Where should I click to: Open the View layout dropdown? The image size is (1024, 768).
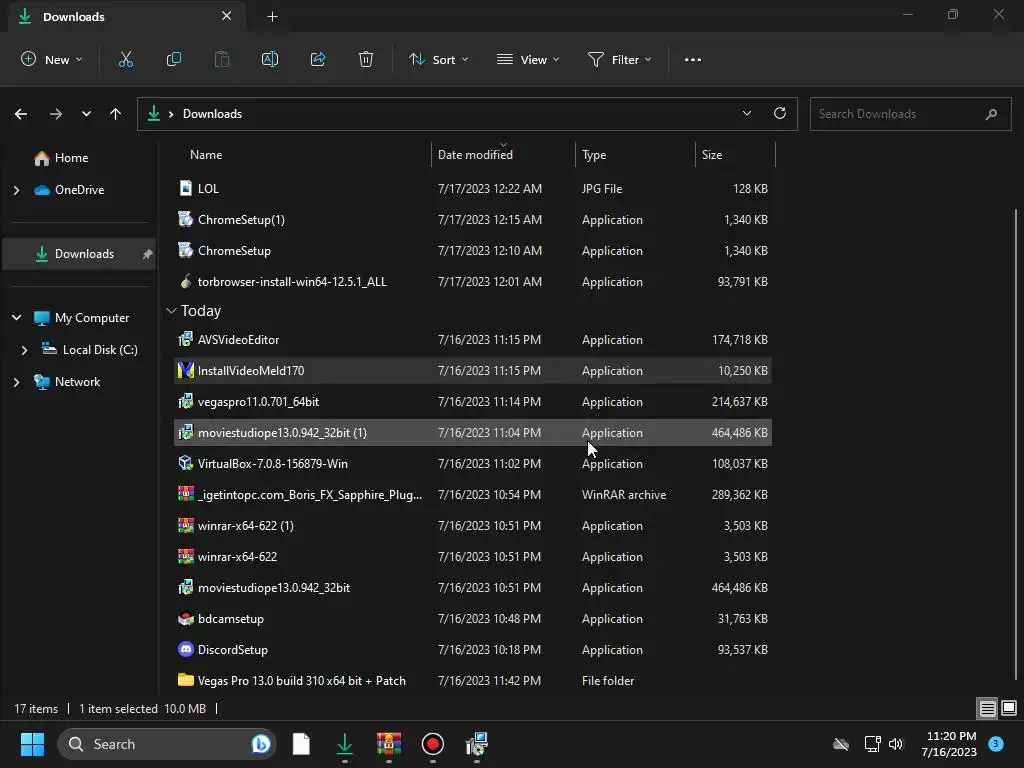tap(528, 59)
